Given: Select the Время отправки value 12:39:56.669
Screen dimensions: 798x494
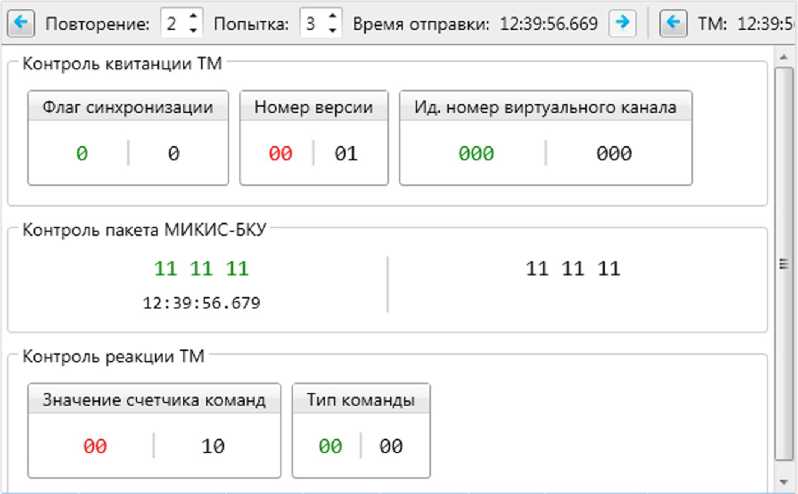Looking at the screenshot, I should tap(549, 23).
